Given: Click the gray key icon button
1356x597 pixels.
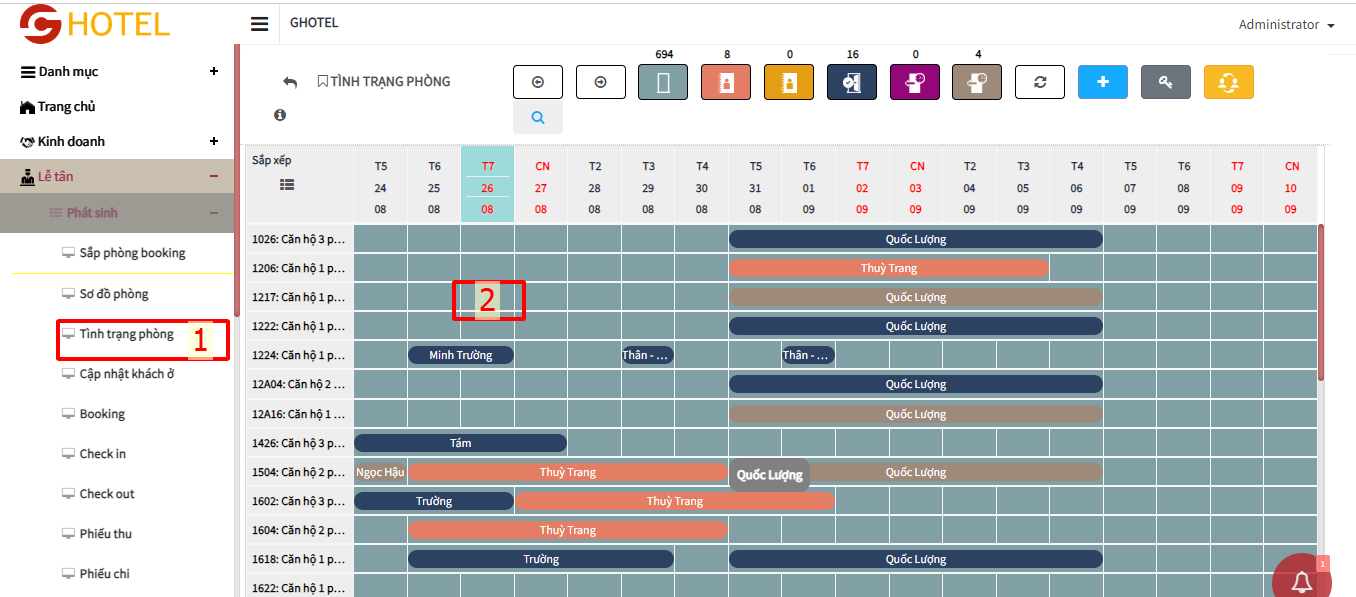Looking at the screenshot, I should (1166, 82).
